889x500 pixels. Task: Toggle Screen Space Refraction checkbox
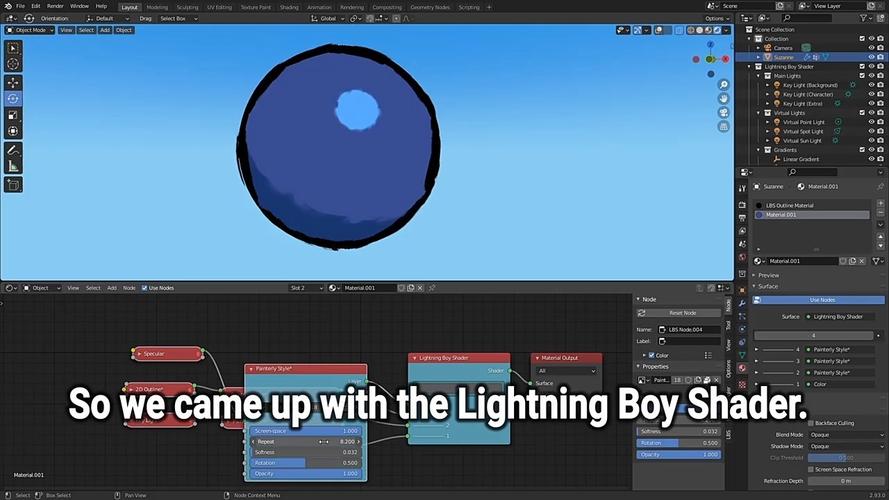click(811, 469)
